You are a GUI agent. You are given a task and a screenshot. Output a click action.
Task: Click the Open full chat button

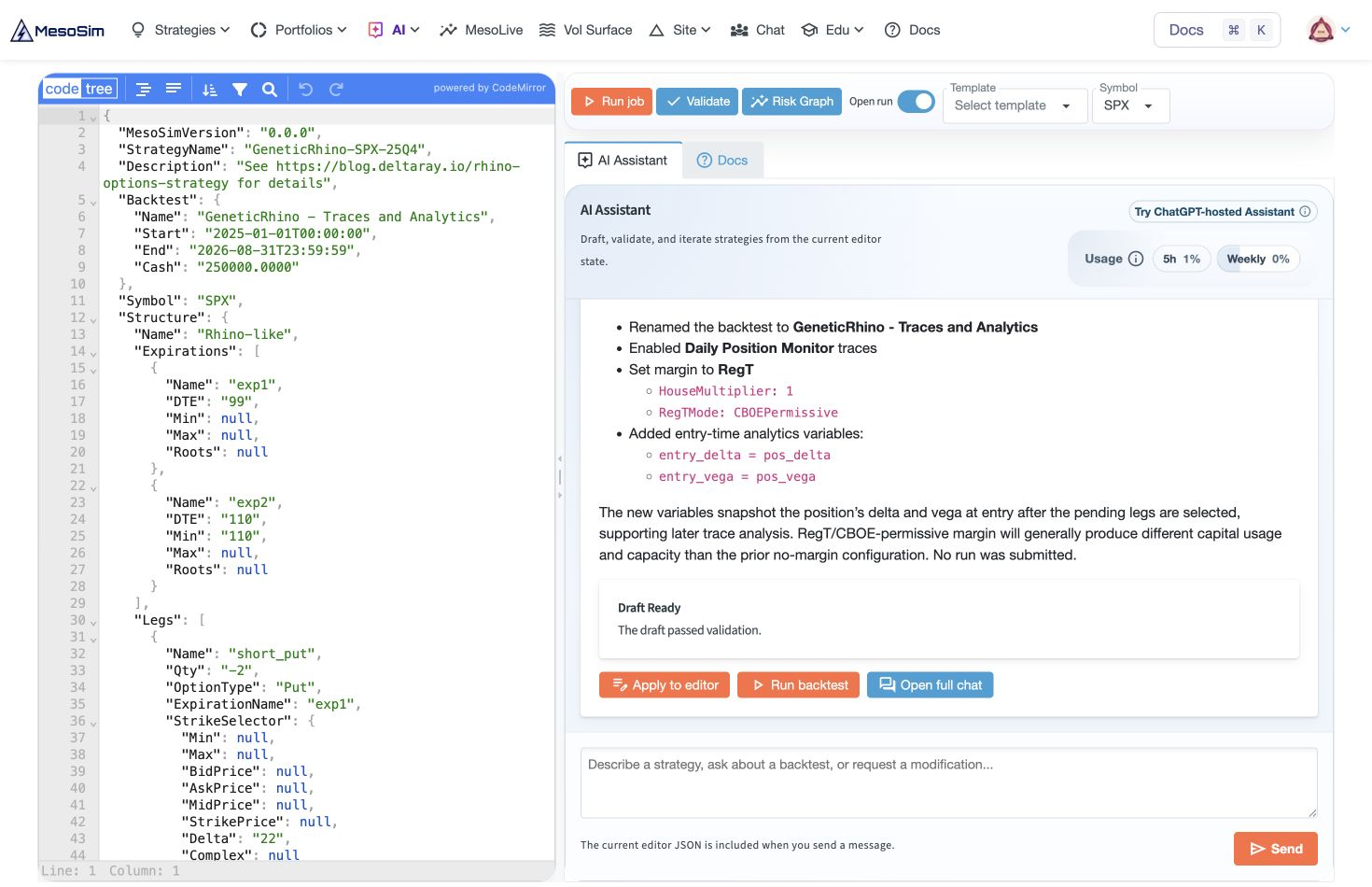931,684
